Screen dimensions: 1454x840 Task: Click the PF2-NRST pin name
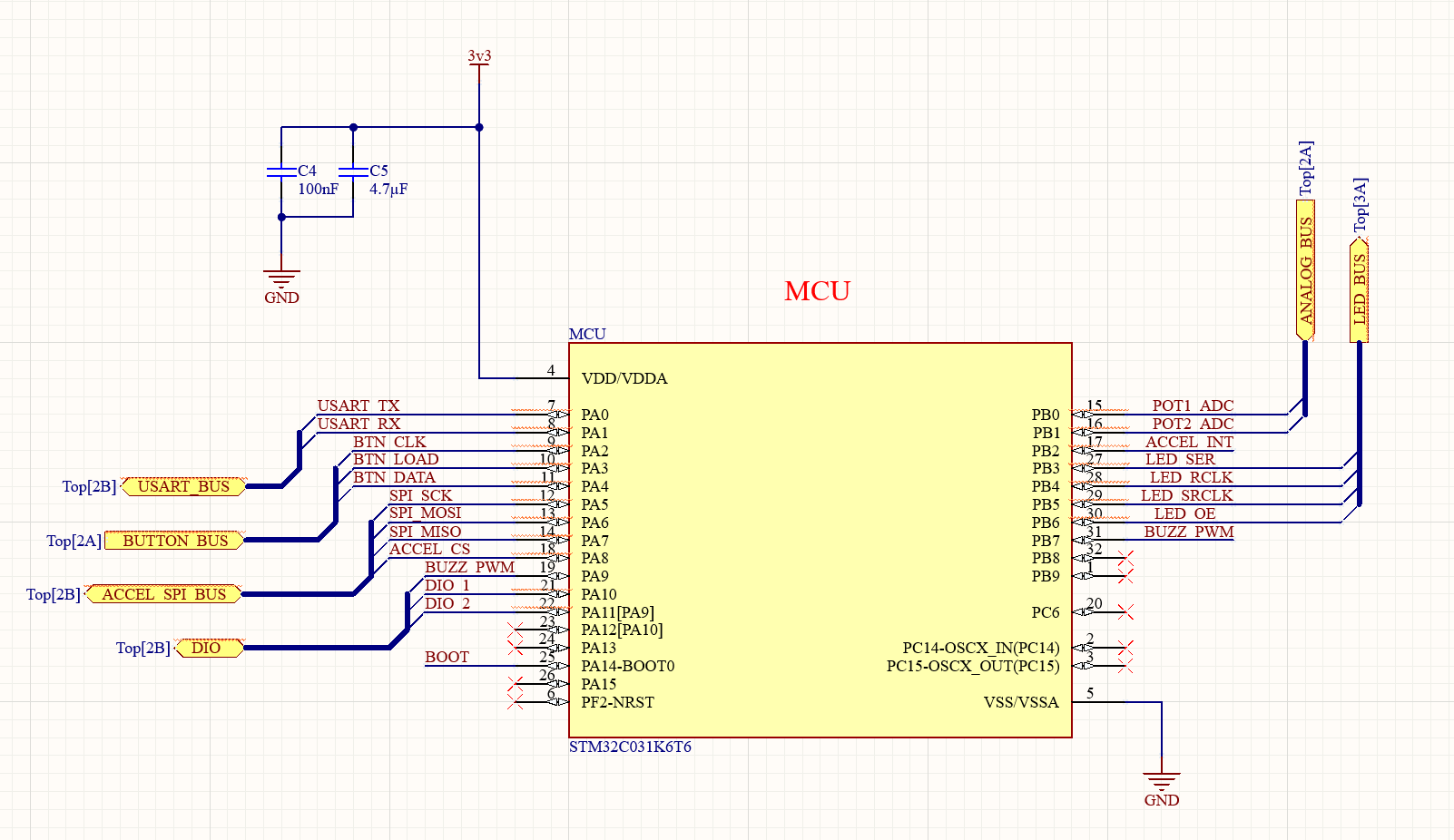618,702
